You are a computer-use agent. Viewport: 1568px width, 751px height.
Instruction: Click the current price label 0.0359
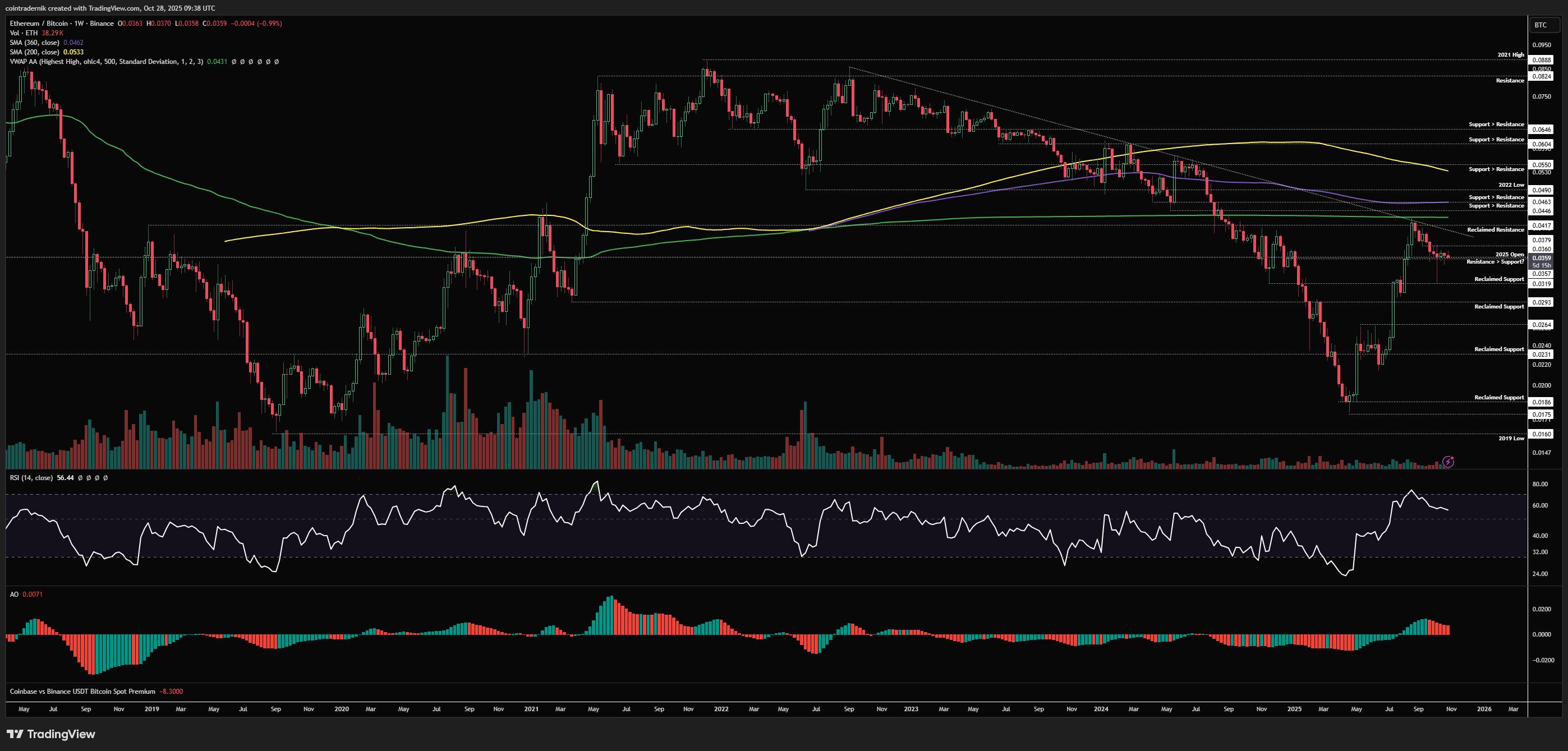1541,258
